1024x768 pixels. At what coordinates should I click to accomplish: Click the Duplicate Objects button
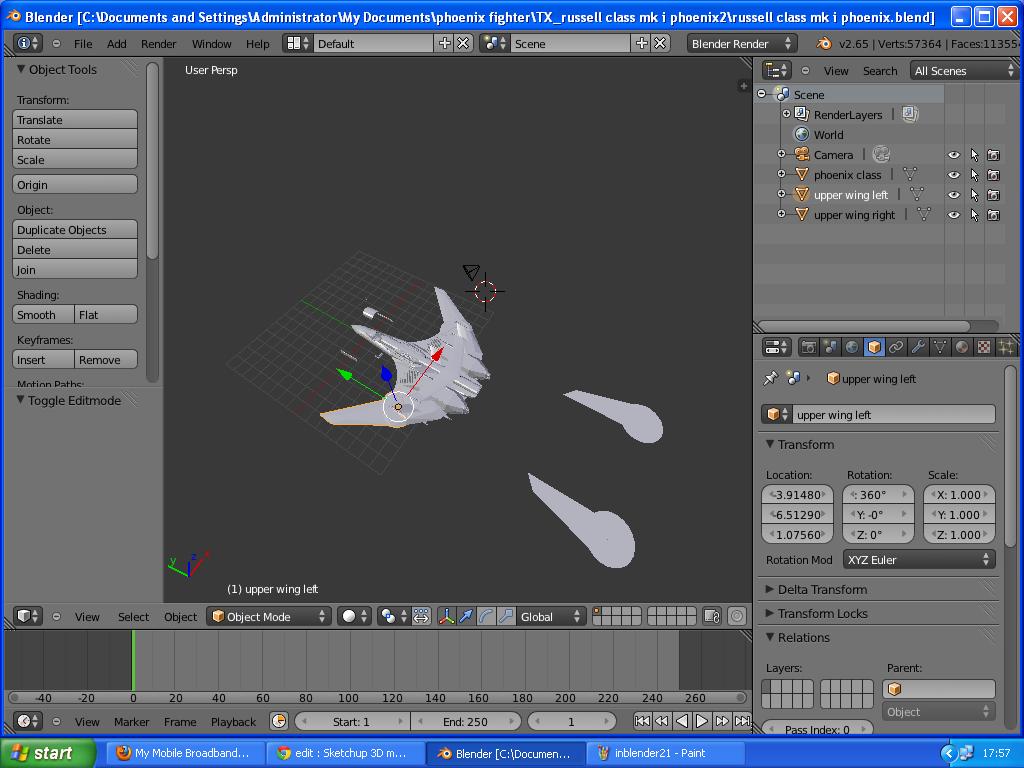pyautogui.click(x=74, y=230)
